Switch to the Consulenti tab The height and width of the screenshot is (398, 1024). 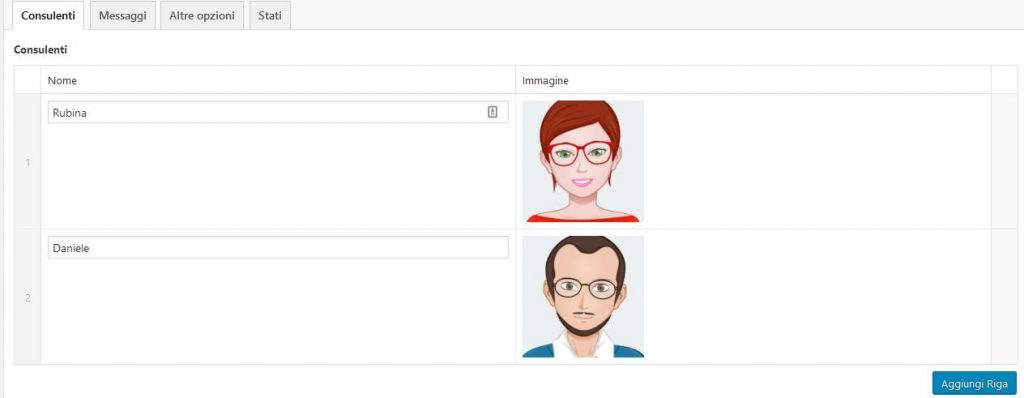tap(48, 16)
